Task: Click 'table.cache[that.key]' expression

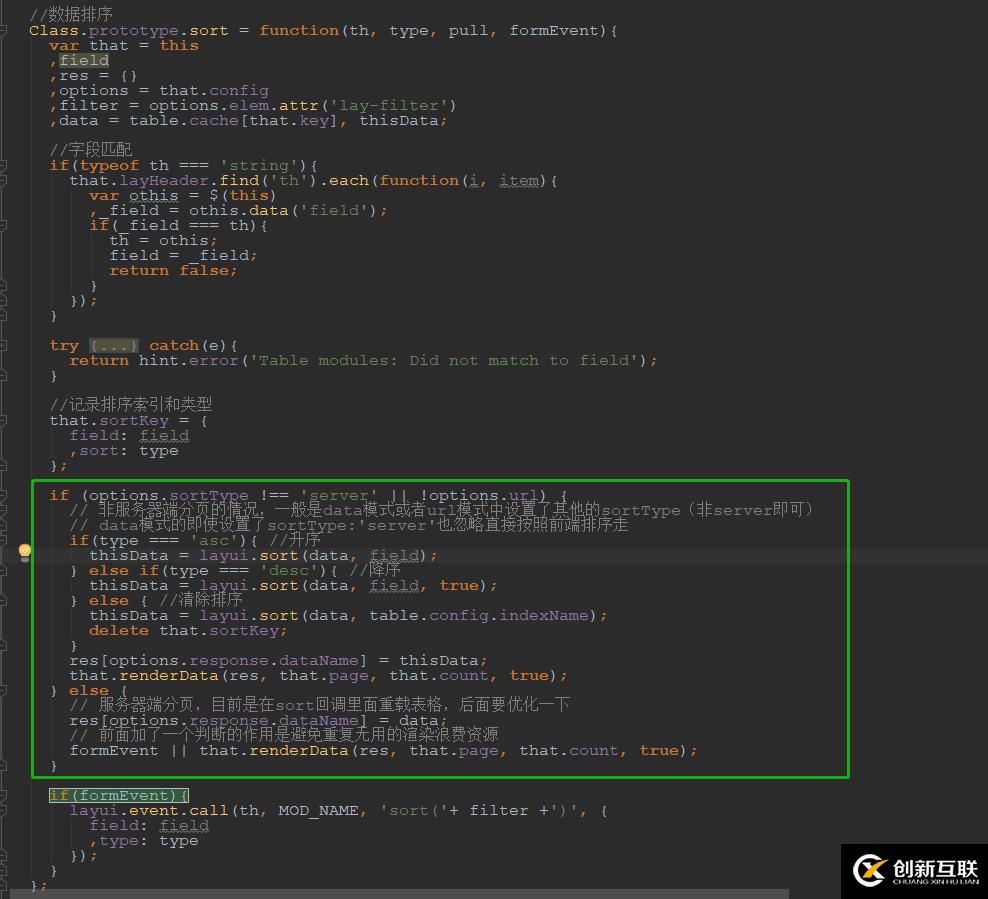Action: pos(234,120)
